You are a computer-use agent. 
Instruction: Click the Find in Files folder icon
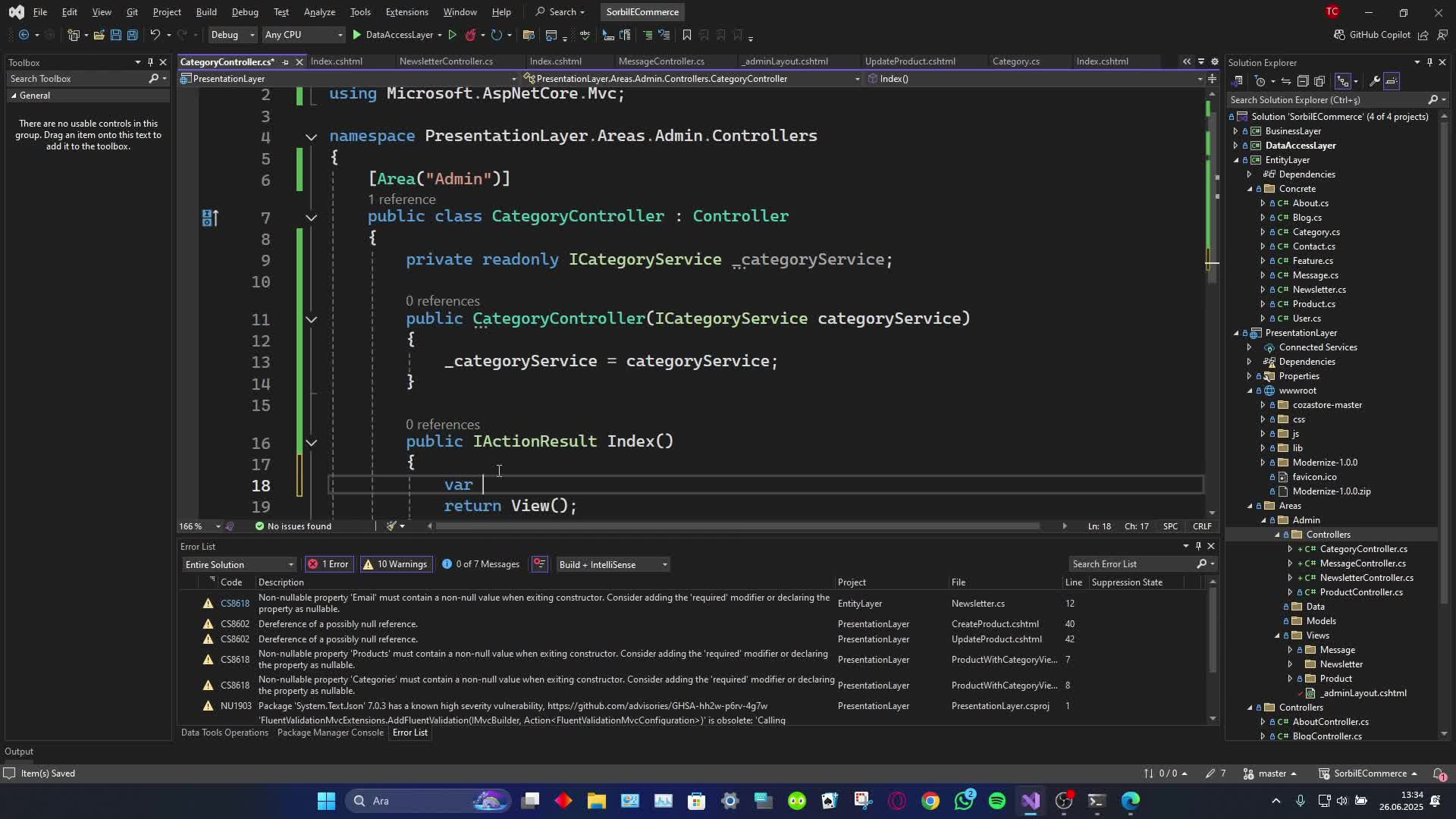(529, 35)
